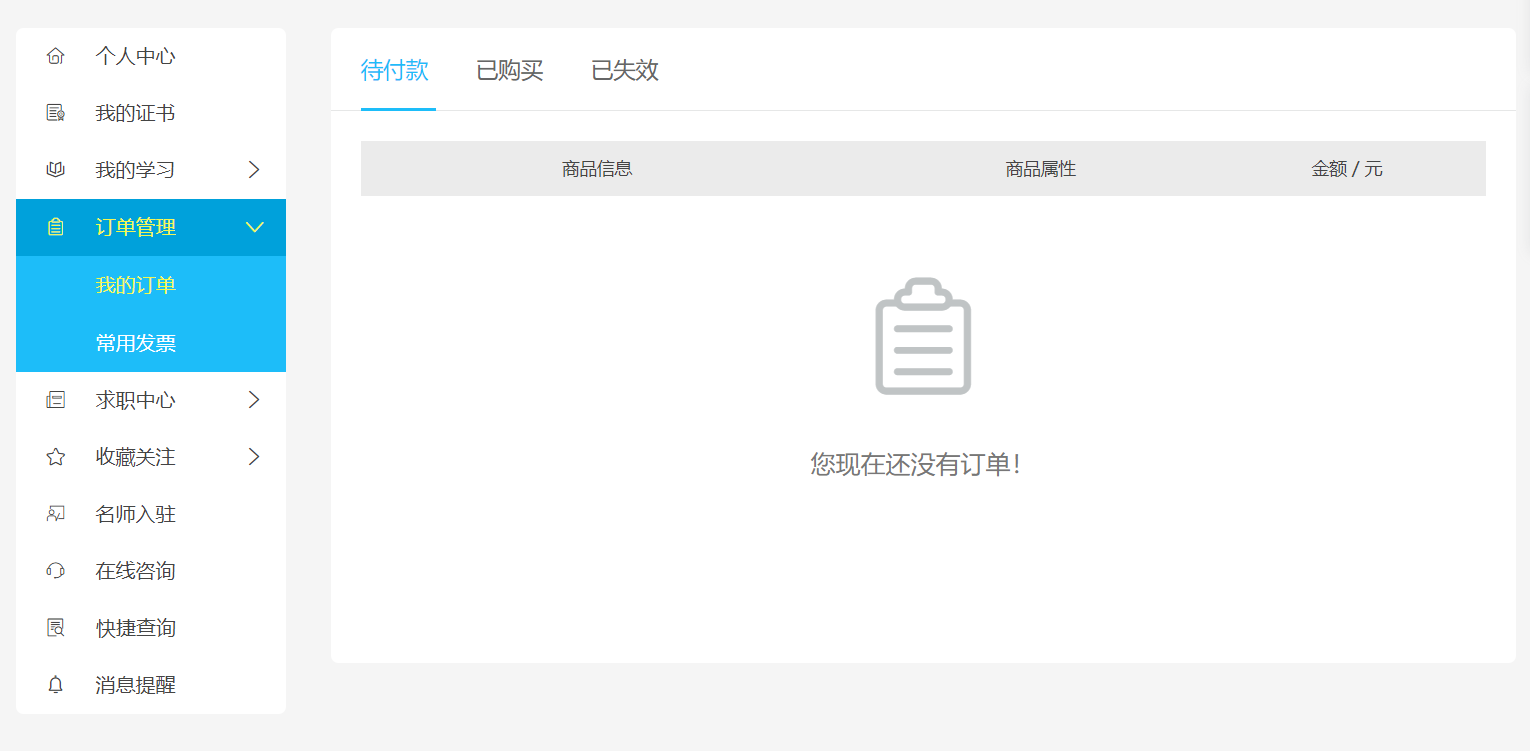Click the star icon beside 收藏关注
The image size is (1530, 751).
(x=56, y=457)
